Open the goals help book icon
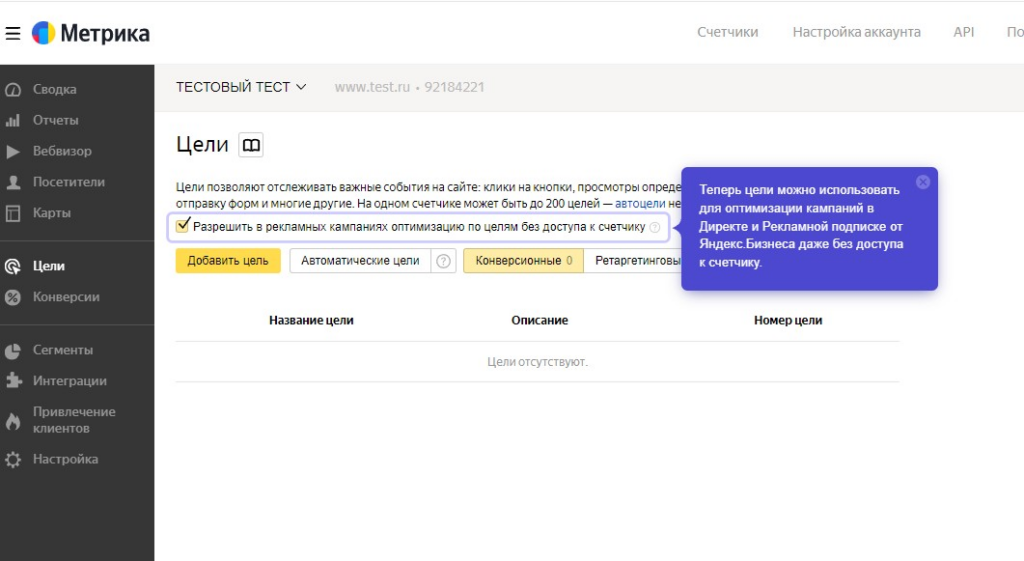The height and width of the screenshot is (561, 1024). tap(251, 144)
